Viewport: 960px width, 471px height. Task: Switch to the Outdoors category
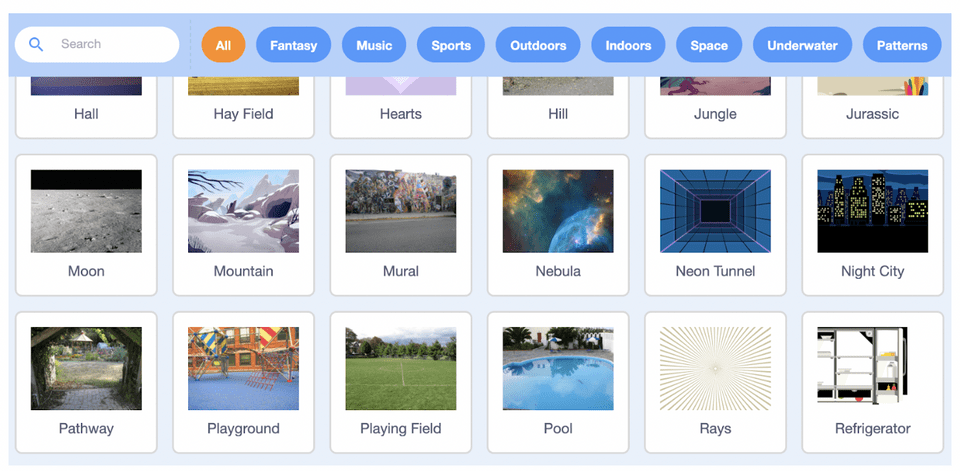[538, 45]
